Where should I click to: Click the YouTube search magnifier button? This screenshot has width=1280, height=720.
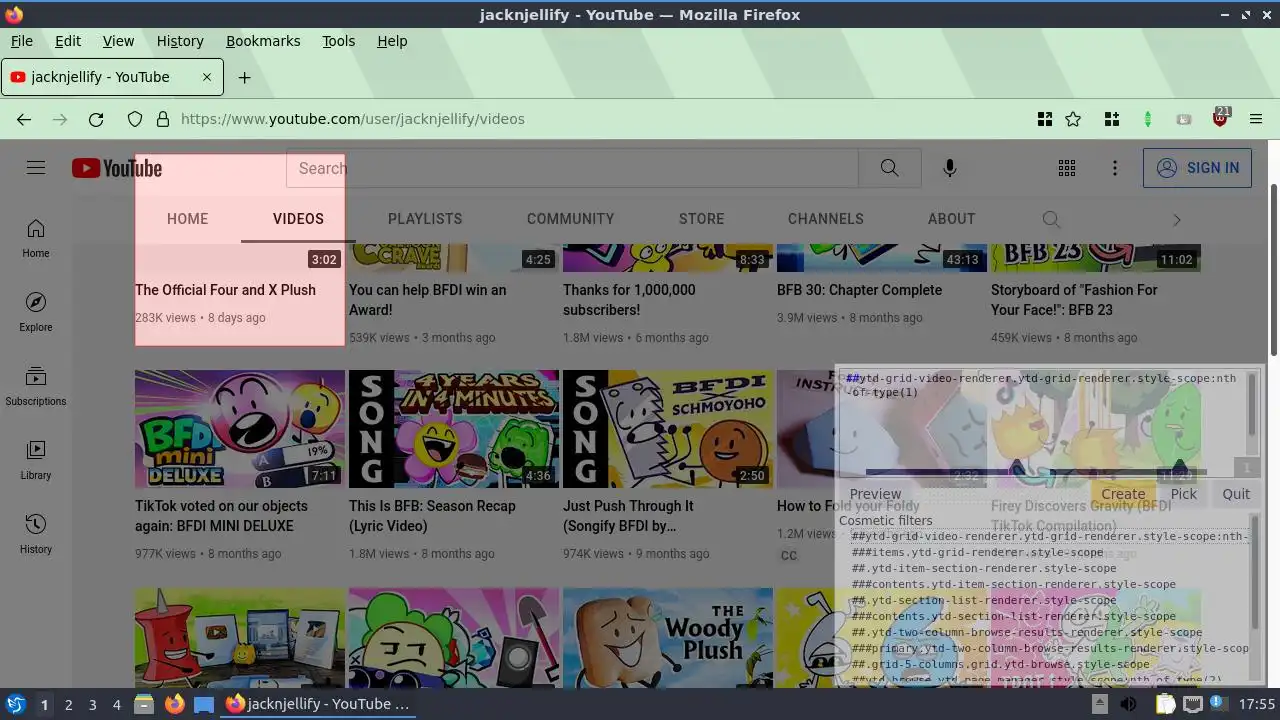(889, 168)
